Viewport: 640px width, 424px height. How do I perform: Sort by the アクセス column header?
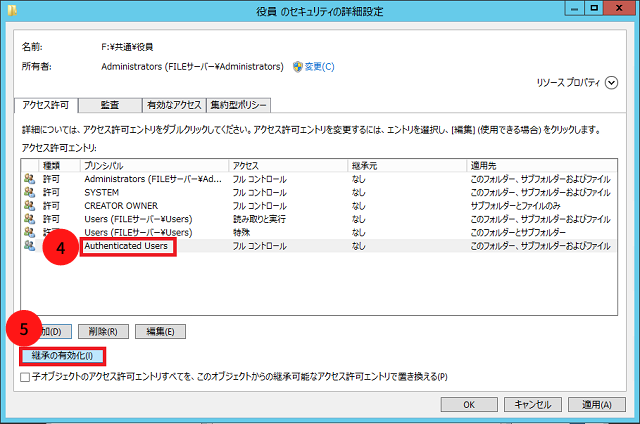point(288,166)
